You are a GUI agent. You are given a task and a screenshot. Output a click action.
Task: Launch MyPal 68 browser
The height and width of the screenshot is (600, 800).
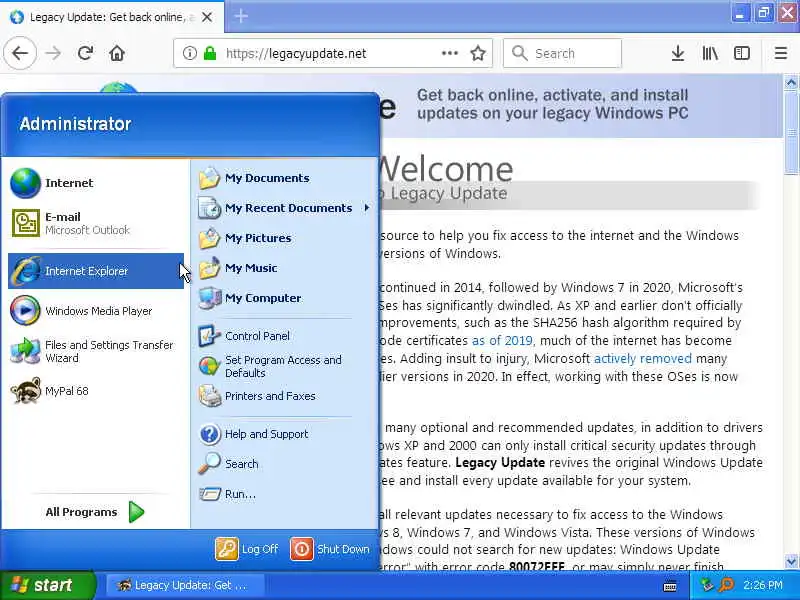(95, 391)
